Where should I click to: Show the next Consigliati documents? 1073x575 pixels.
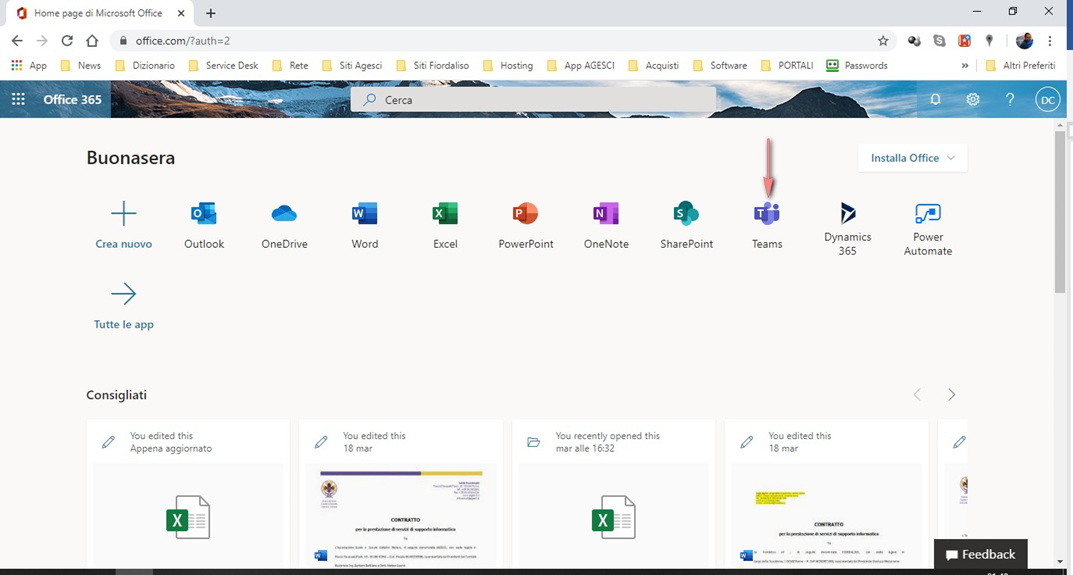(x=951, y=394)
